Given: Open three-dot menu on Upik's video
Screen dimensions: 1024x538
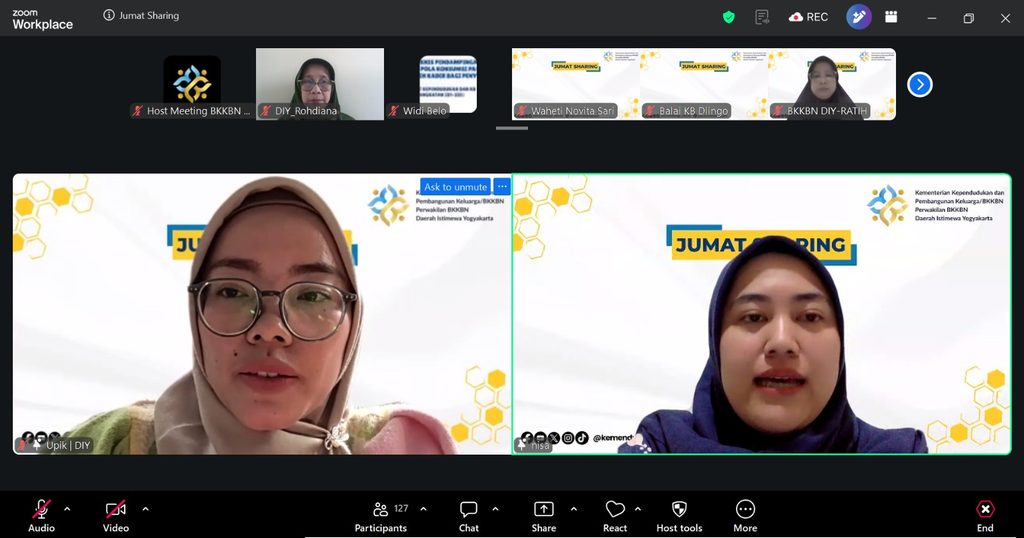Looking at the screenshot, I should [502, 187].
